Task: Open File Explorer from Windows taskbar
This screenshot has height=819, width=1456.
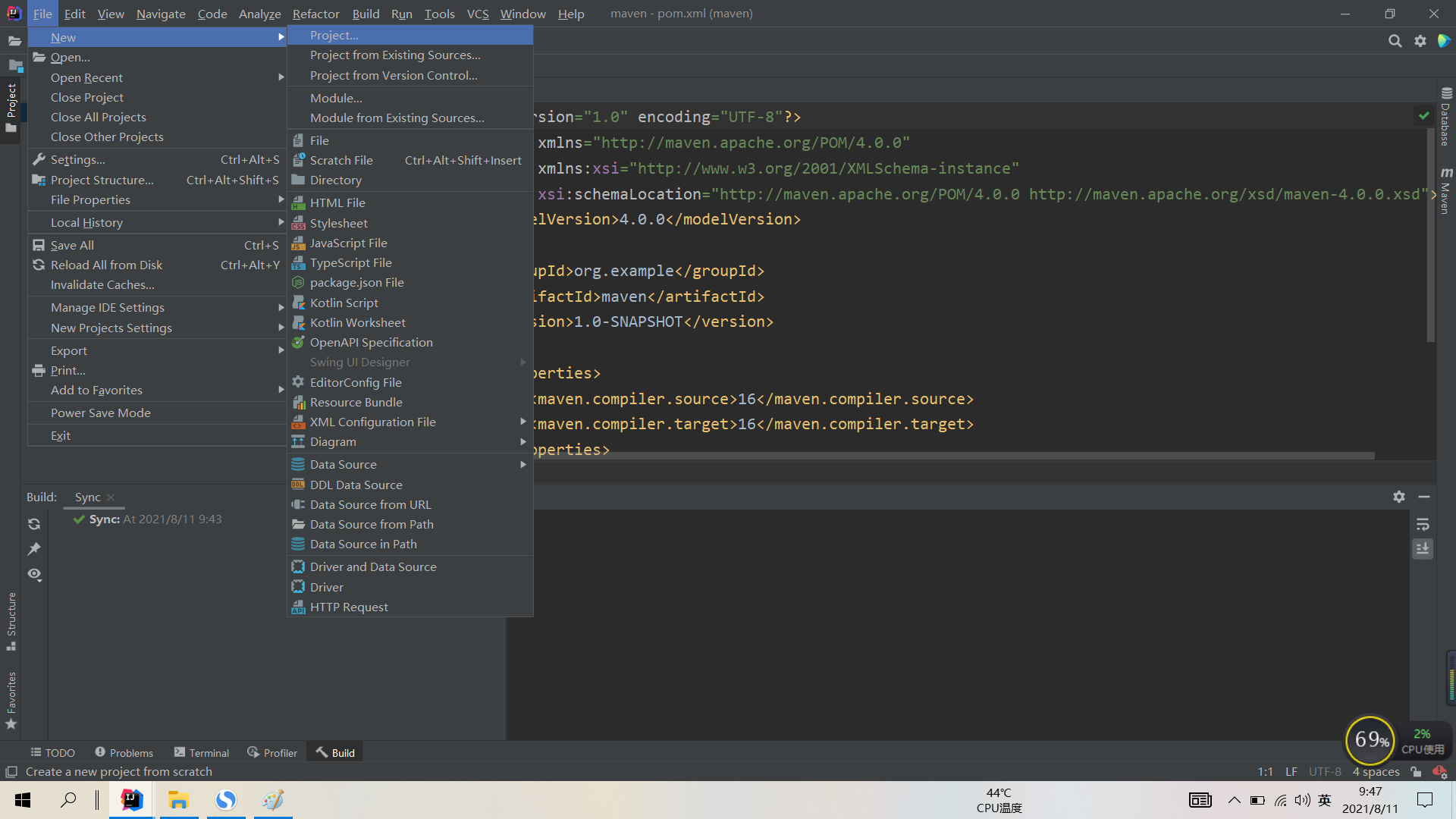Action: [x=178, y=800]
